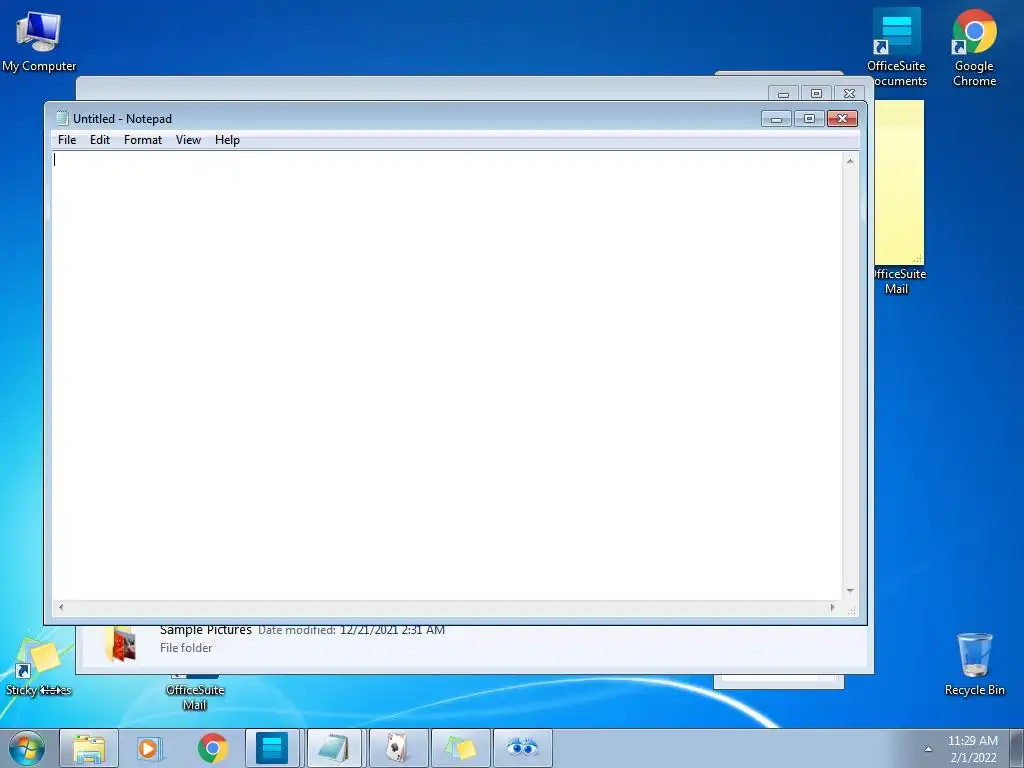
Task: Select the My Computer desktop icon
Action: coord(39,40)
